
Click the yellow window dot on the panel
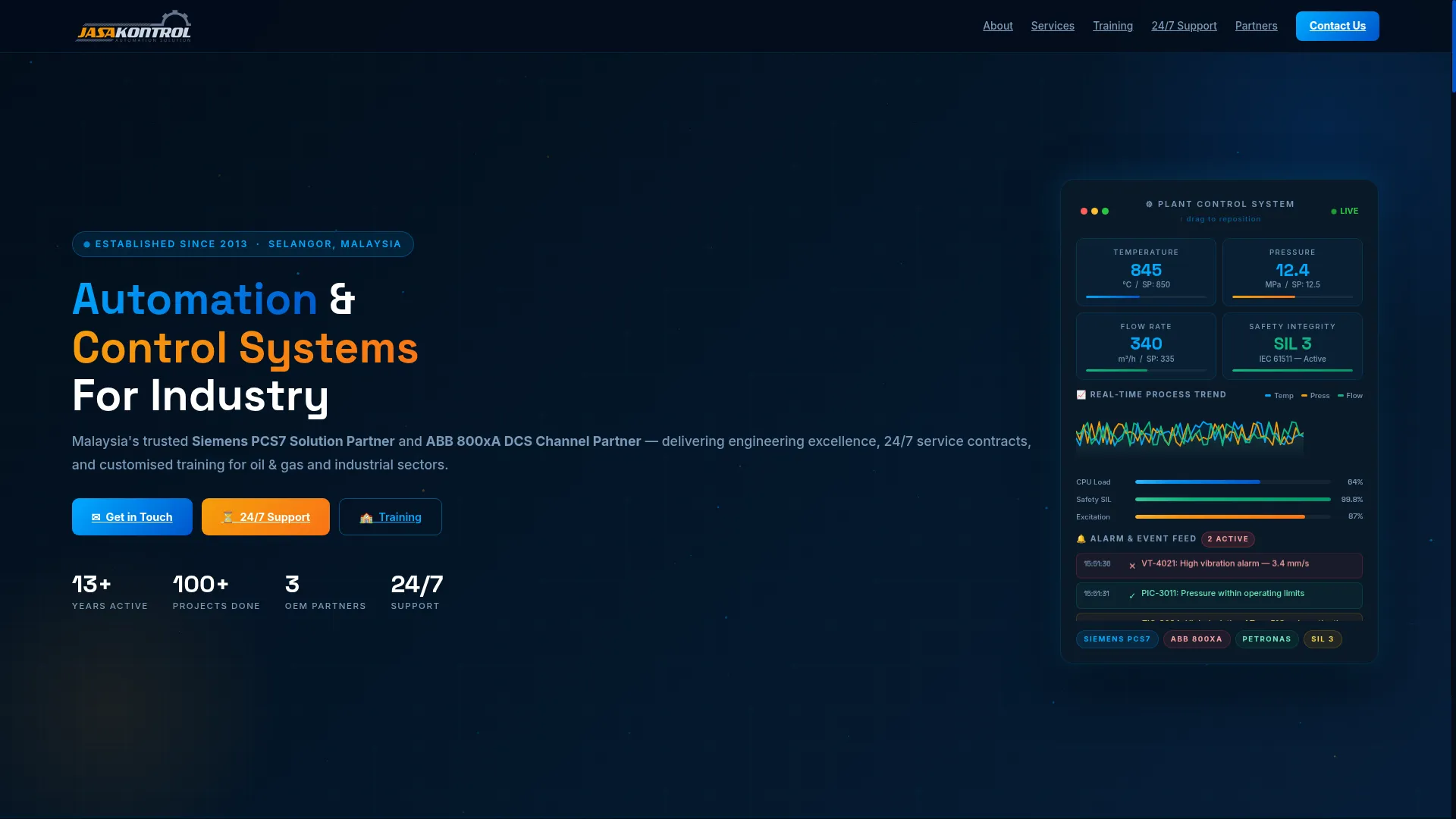click(x=1094, y=211)
